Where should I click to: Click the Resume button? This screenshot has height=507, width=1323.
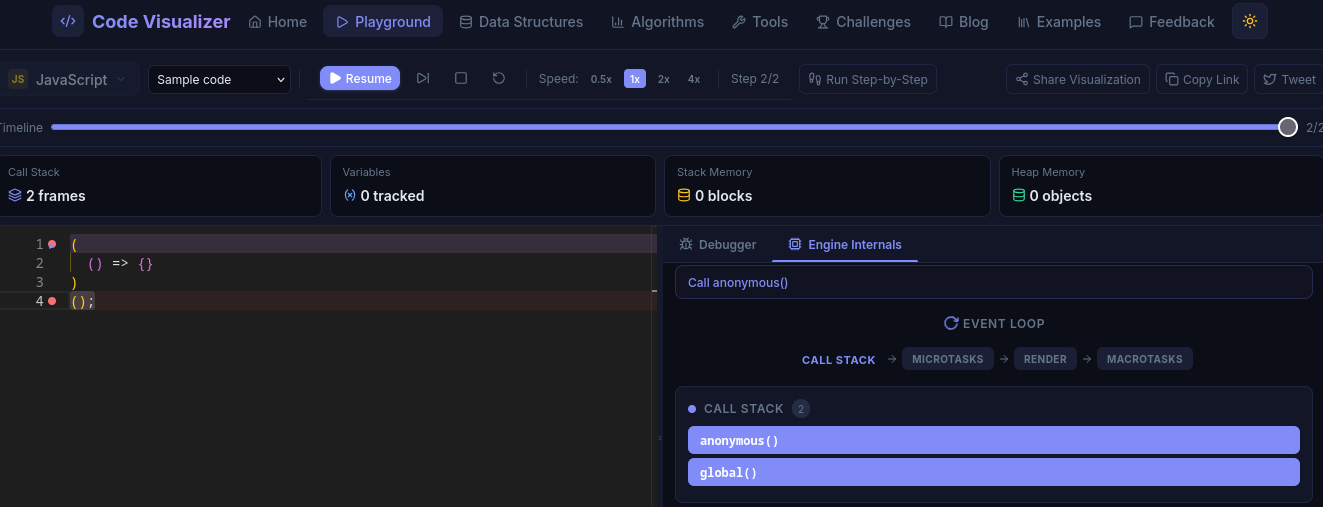360,78
